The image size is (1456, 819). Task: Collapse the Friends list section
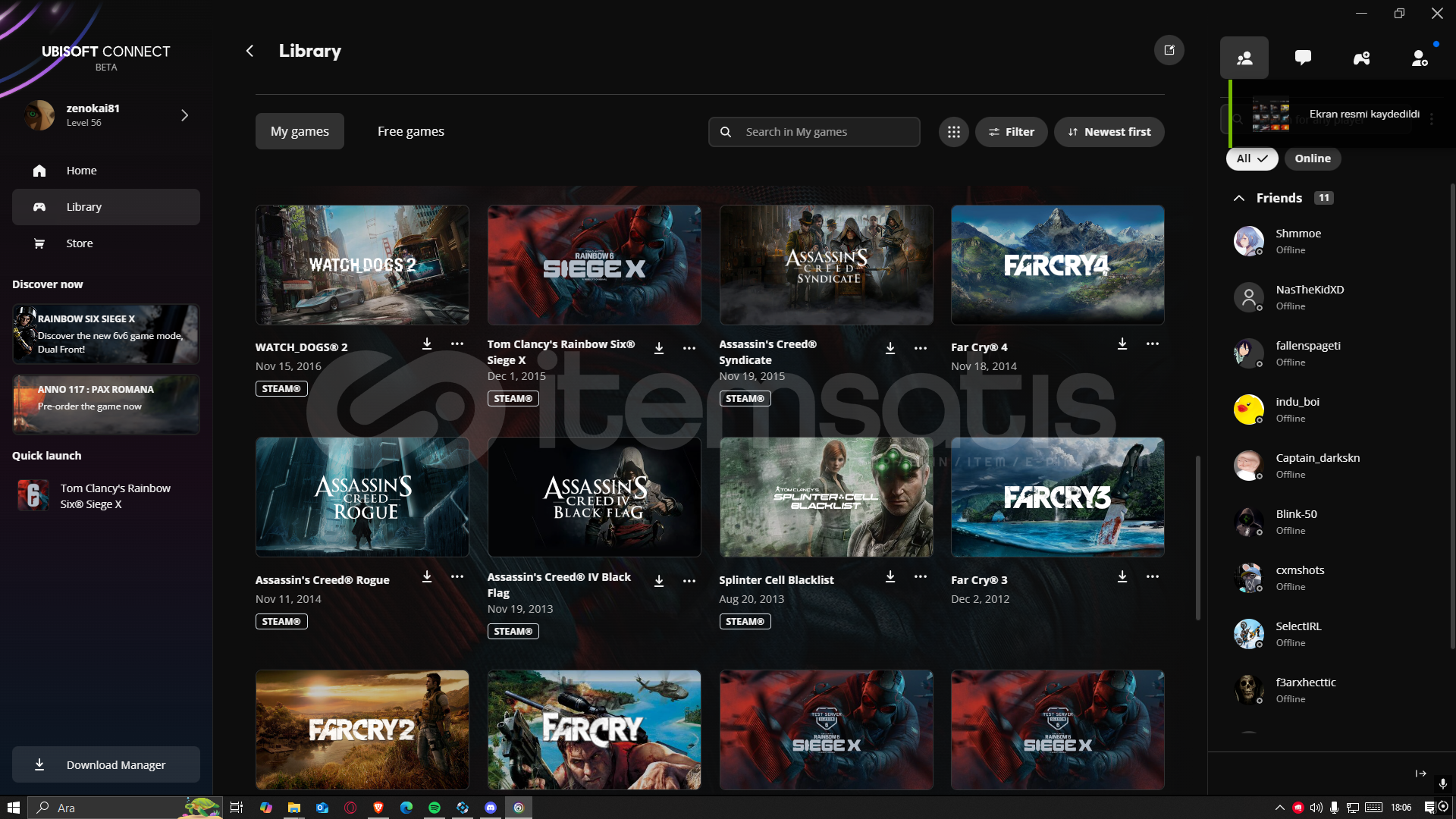point(1239,198)
